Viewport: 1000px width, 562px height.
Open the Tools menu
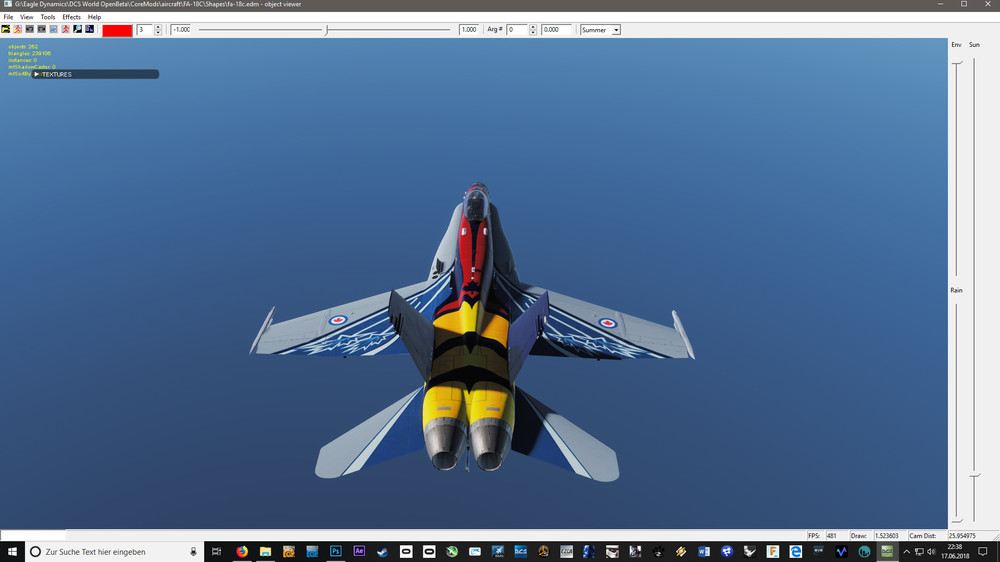click(48, 17)
